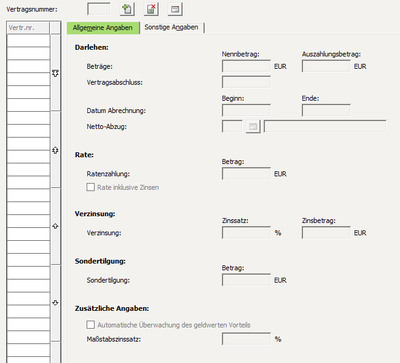Click the Vertragsnummer input field
Image resolution: width=400 pixels, height=363 pixels.
99,9
